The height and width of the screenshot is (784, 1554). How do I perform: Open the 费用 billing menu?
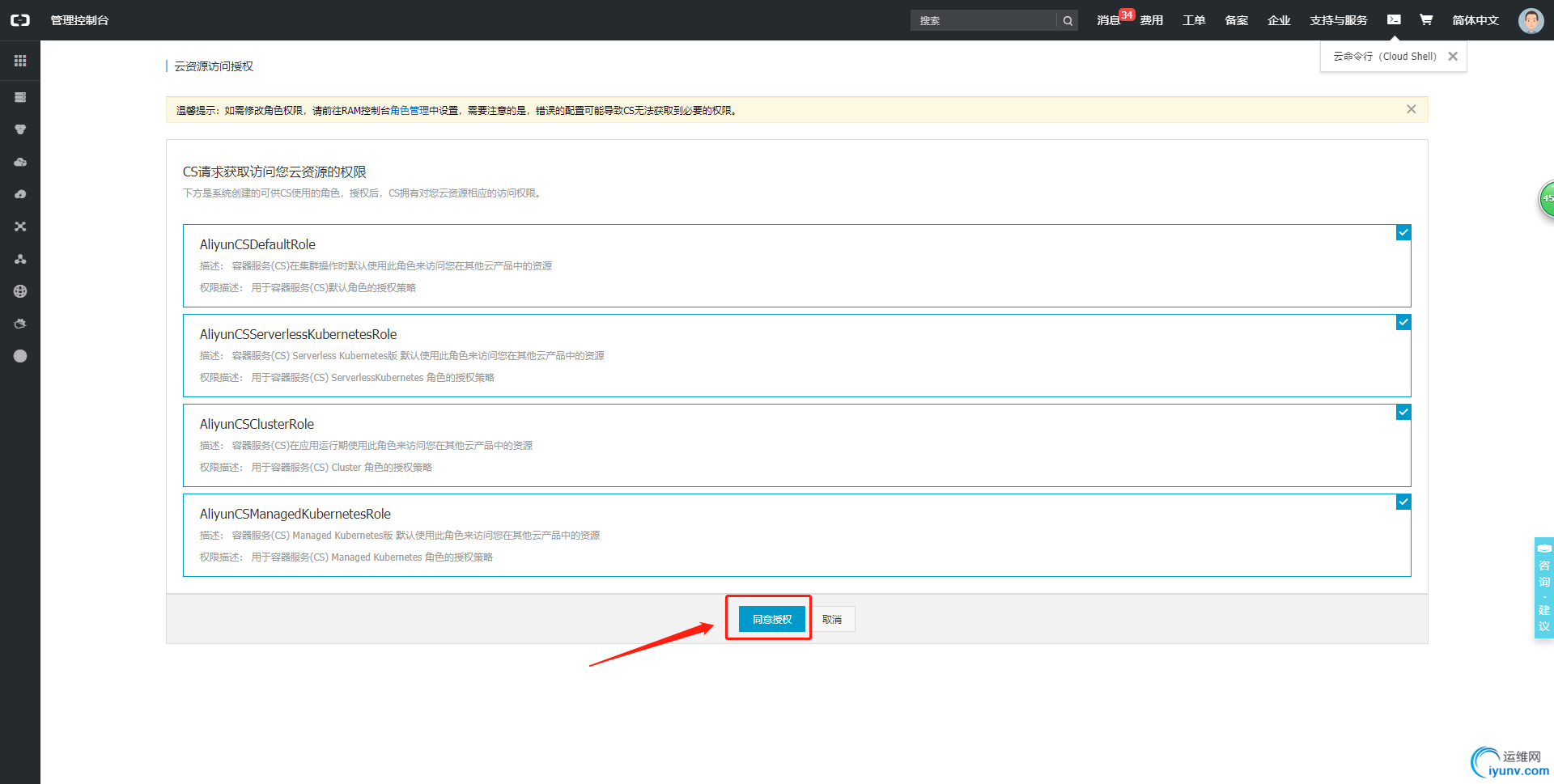click(x=1152, y=20)
